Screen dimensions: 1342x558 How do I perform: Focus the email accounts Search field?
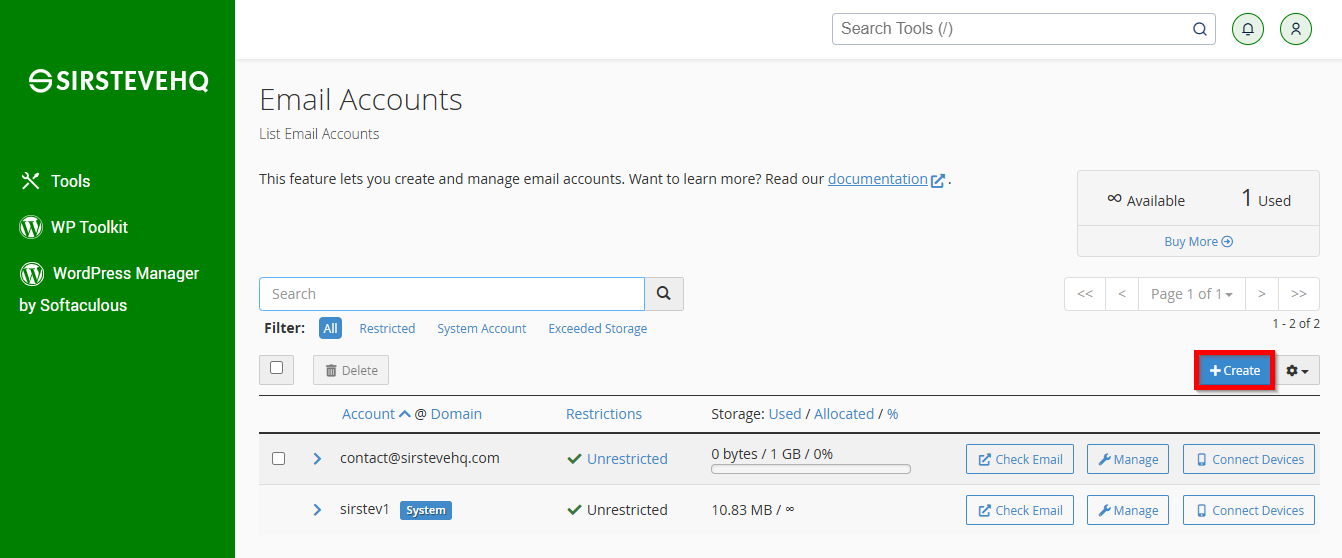coord(452,294)
